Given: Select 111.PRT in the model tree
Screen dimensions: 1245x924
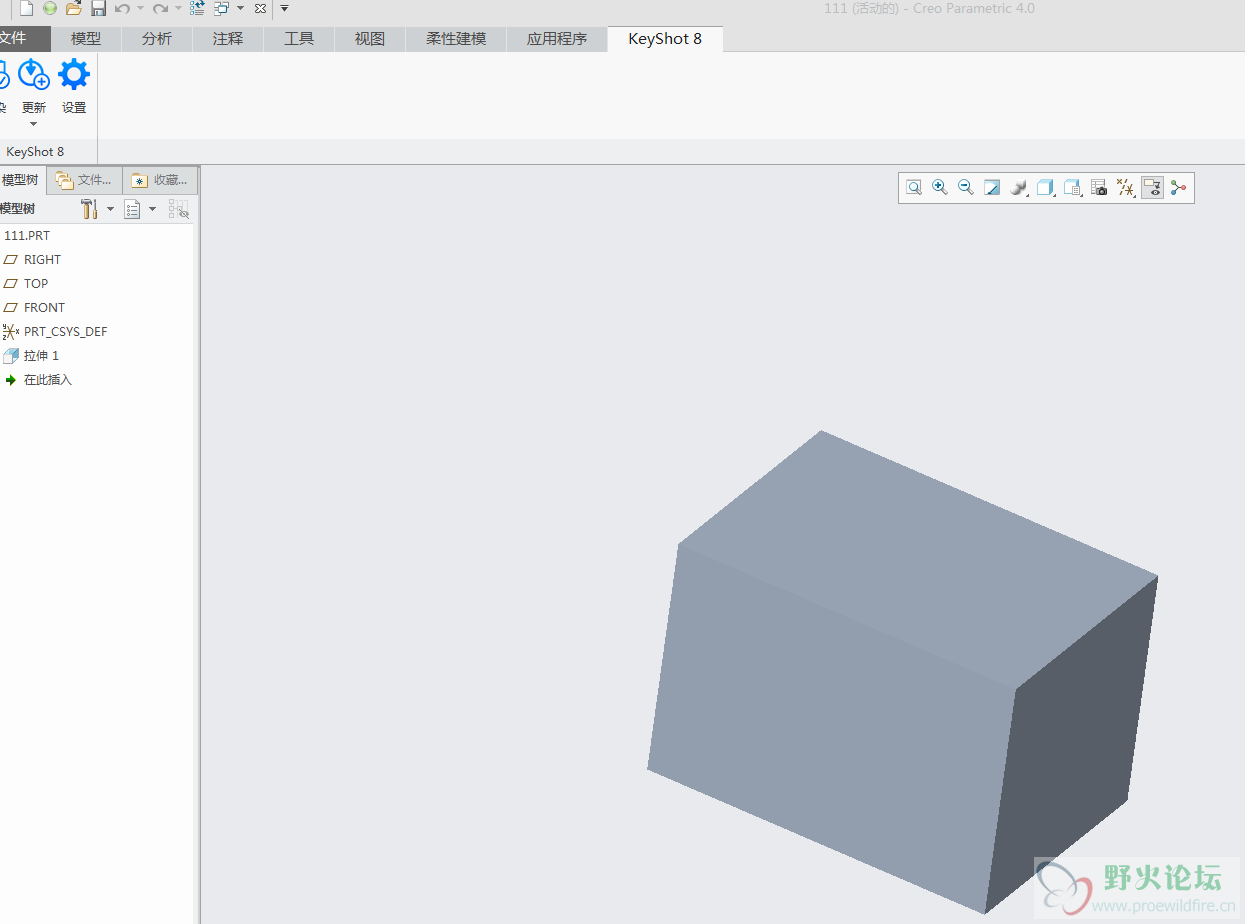Looking at the screenshot, I should 27,236.
